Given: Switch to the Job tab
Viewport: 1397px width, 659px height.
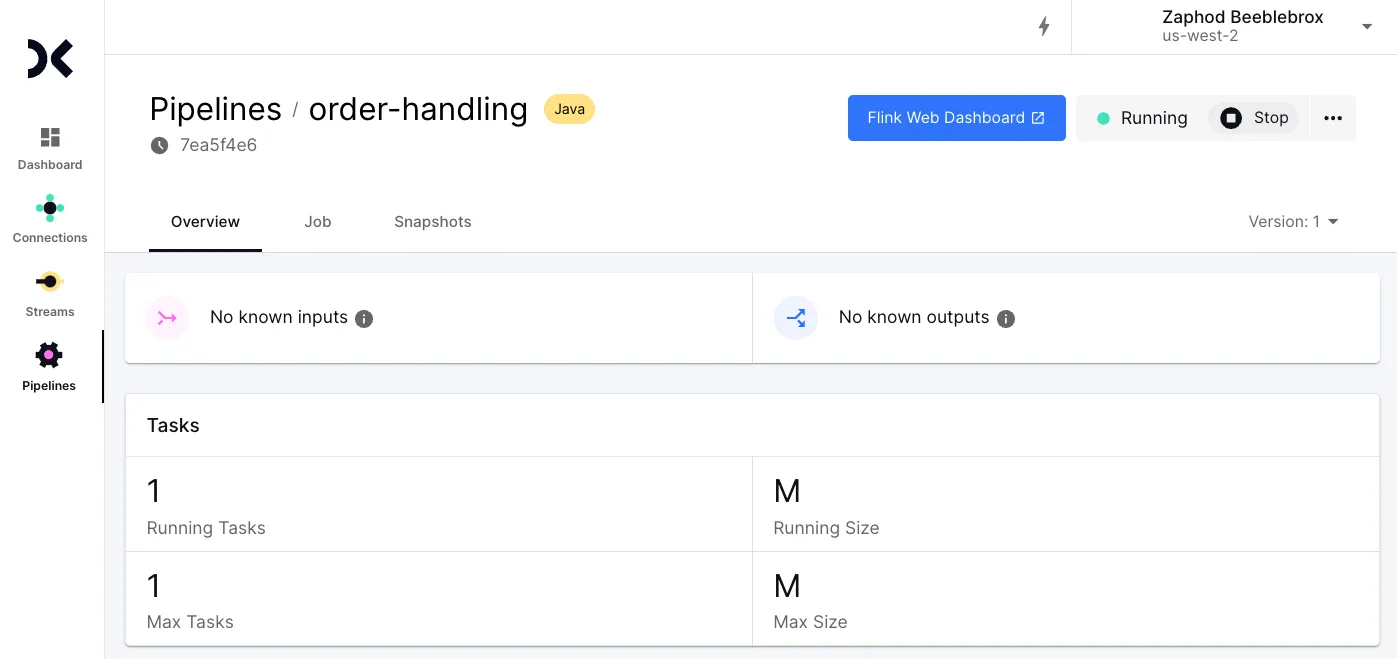Looking at the screenshot, I should (x=318, y=222).
